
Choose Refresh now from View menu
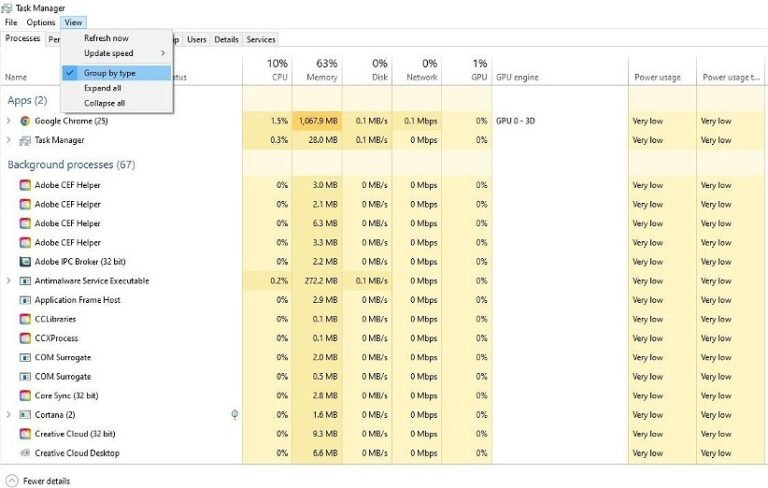point(106,38)
